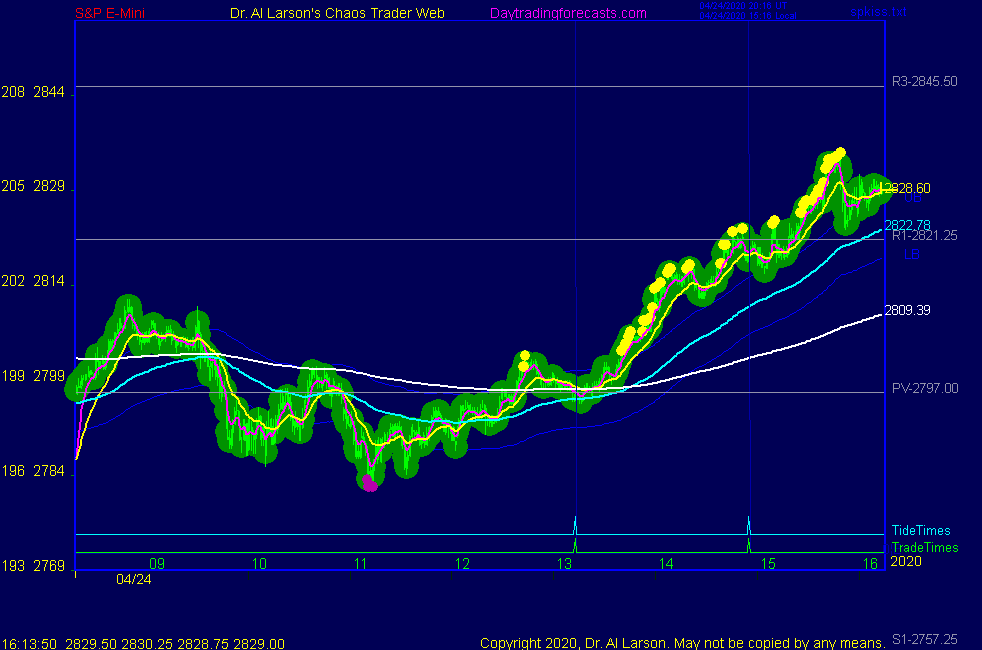Viewport: 982px width, 650px height.
Task: Click the Copyright 2020 Dr. Al Larson notice
Action: point(683,643)
